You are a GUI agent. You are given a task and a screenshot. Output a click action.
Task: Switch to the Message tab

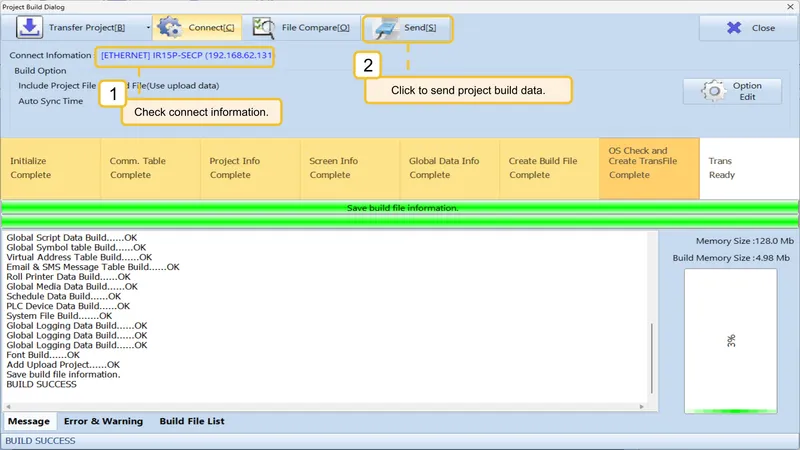29,421
